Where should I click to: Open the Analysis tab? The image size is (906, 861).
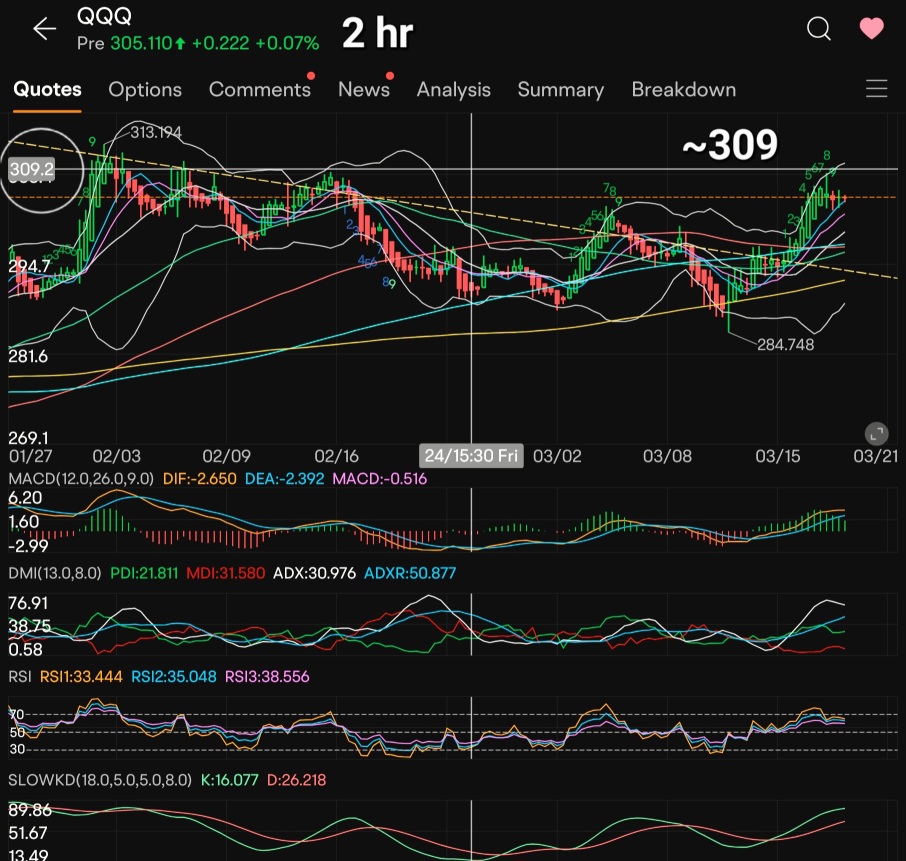[x=453, y=90]
